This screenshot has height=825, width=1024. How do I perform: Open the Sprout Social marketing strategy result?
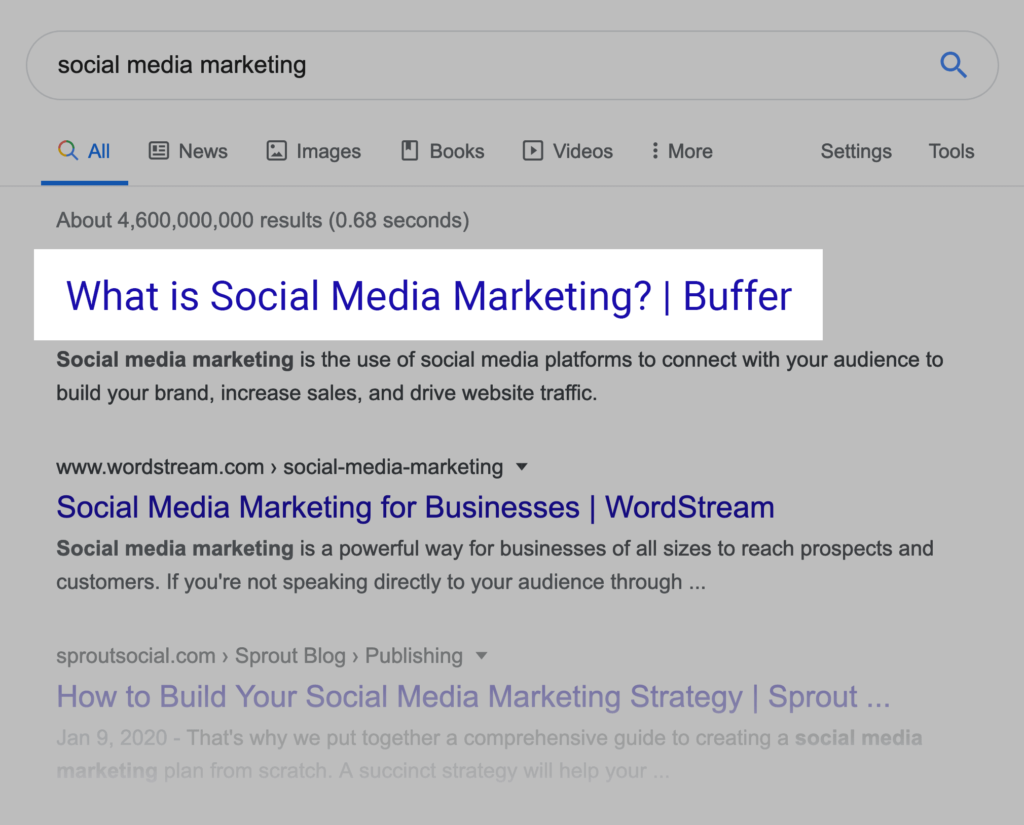tap(473, 696)
